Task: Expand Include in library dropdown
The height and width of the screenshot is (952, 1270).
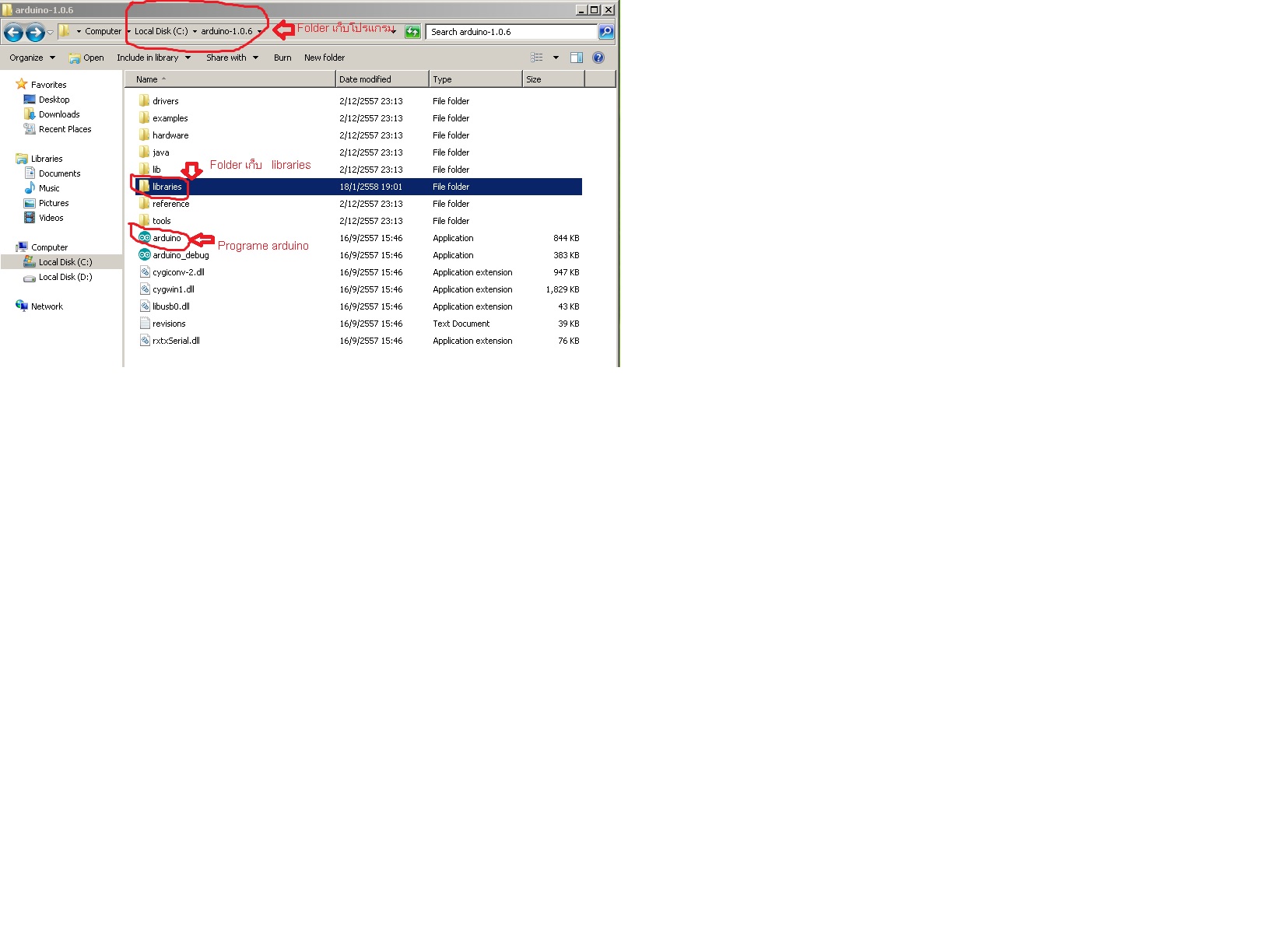Action: click(x=153, y=58)
